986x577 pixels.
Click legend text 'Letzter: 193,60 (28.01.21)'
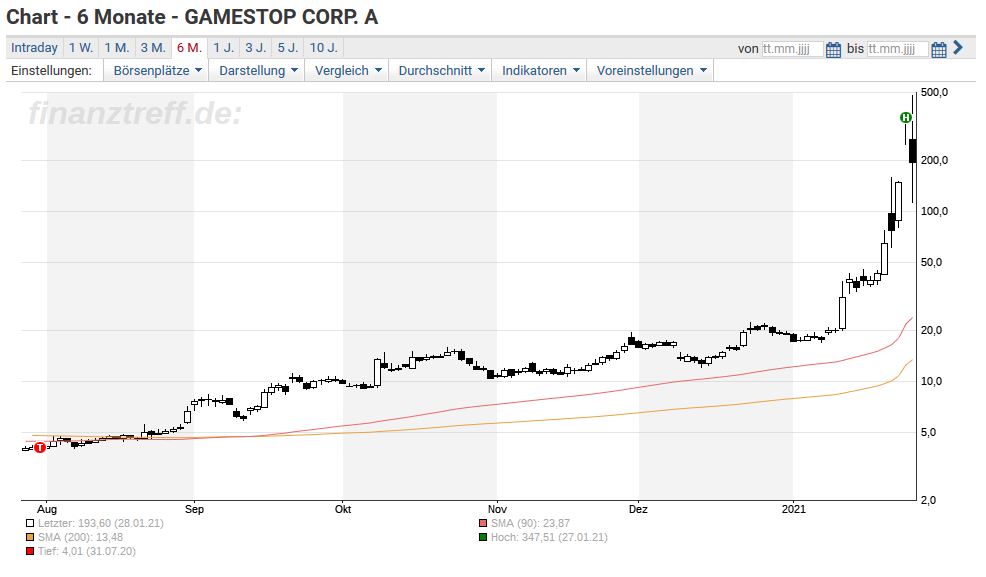101,523
